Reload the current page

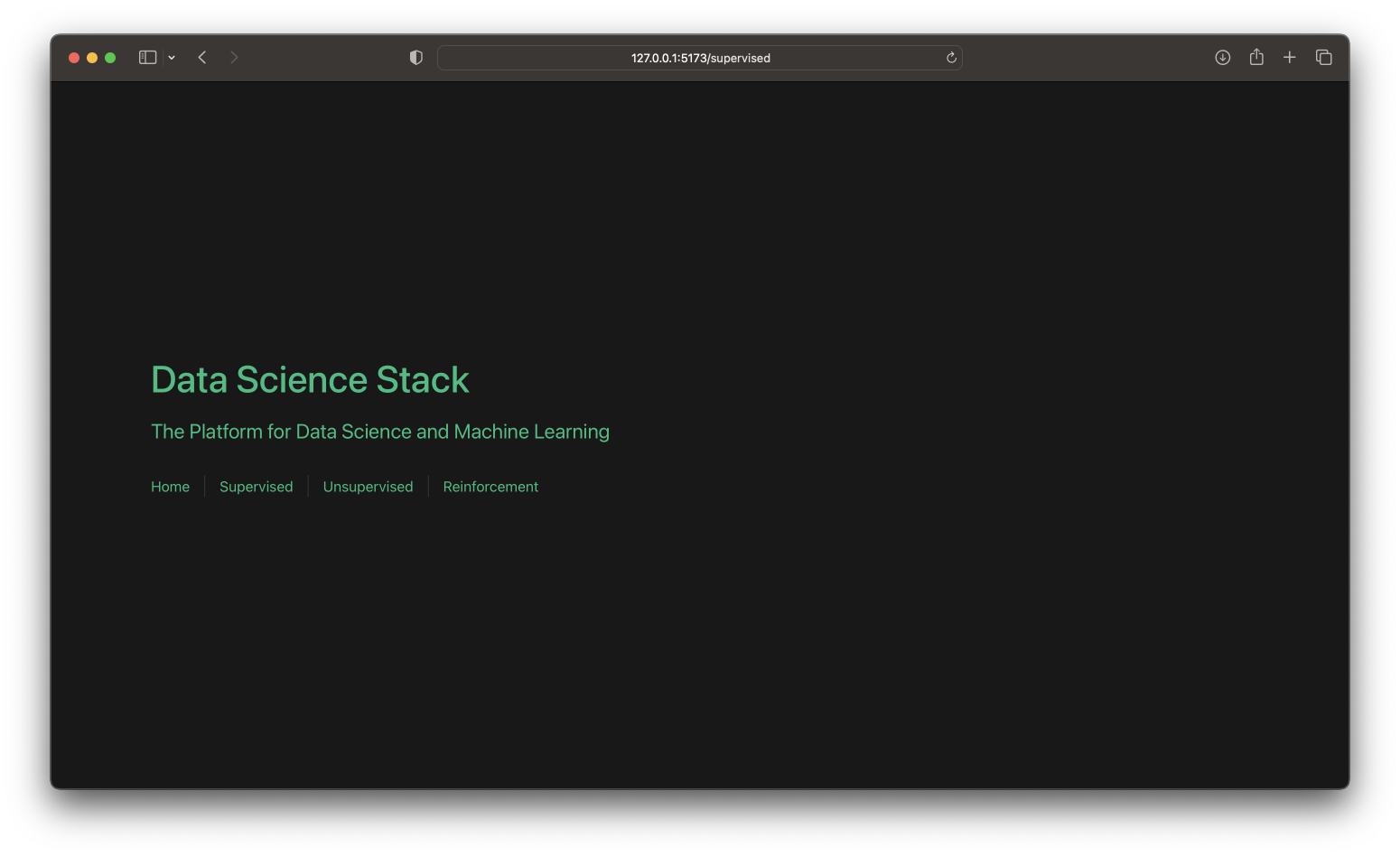coord(951,58)
